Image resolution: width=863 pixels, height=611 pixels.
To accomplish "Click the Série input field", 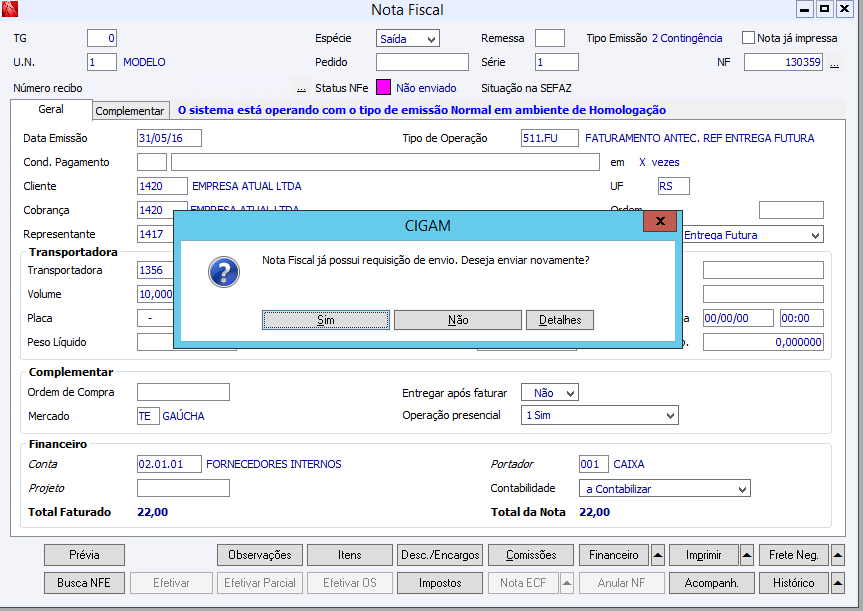I will coord(557,62).
